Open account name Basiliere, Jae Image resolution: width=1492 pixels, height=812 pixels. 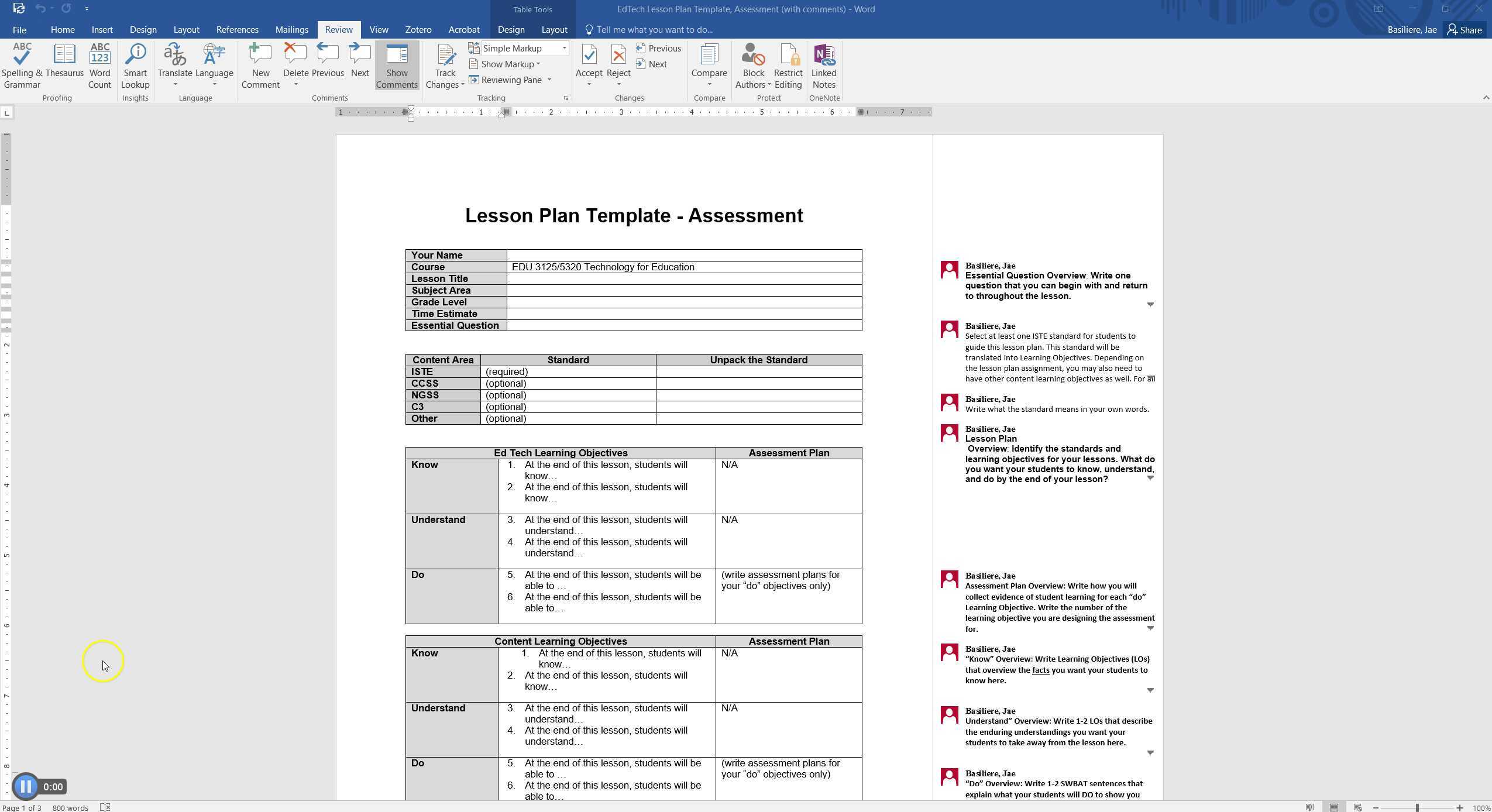[x=1412, y=29]
